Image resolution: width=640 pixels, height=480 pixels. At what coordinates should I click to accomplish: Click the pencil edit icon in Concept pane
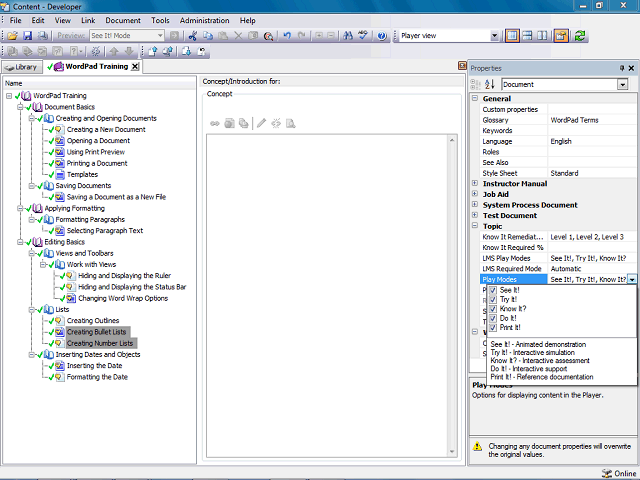click(x=261, y=123)
